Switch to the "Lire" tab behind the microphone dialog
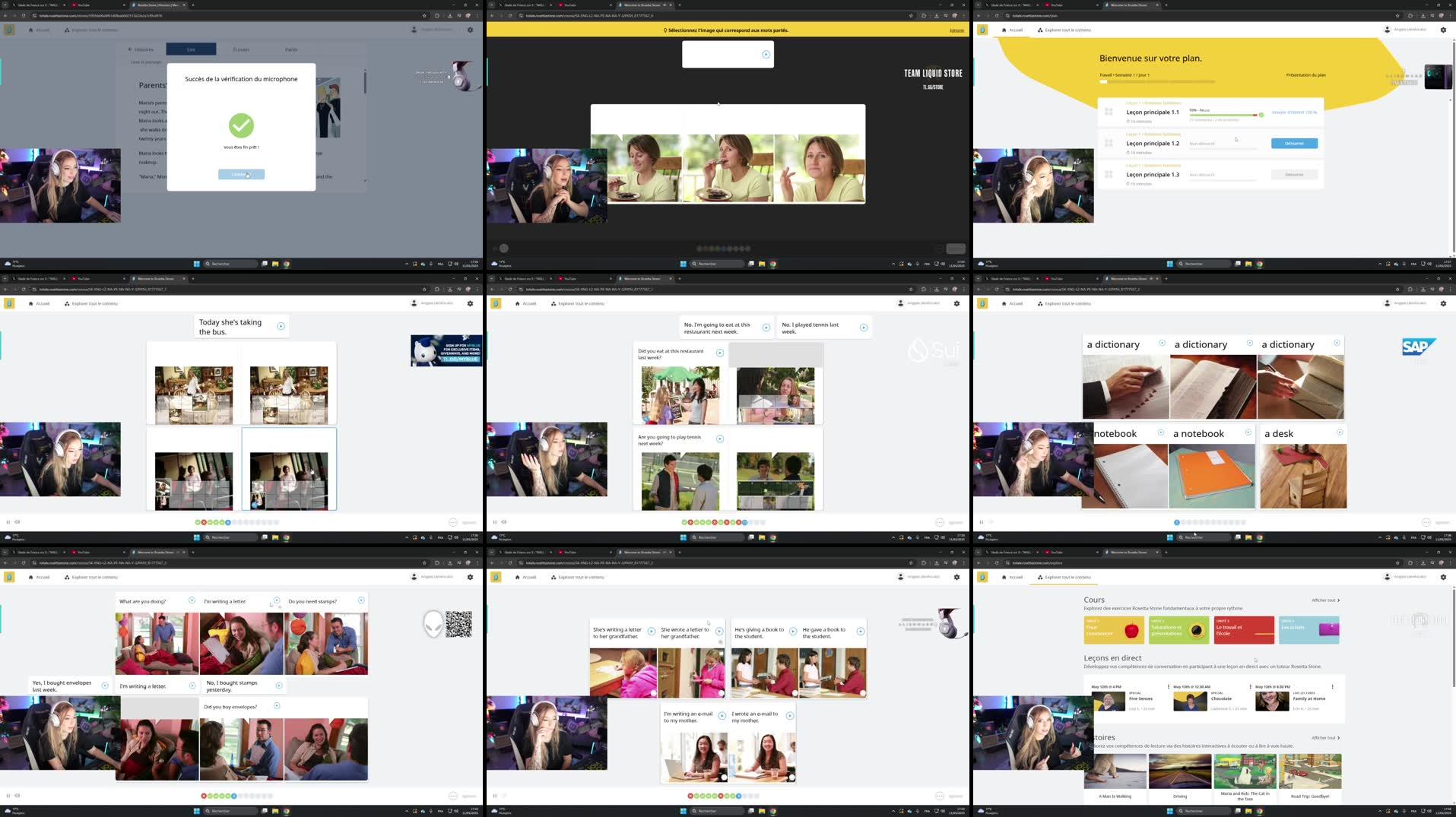Viewport: 1456px width, 817px height. pyautogui.click(x=191, y=49)
